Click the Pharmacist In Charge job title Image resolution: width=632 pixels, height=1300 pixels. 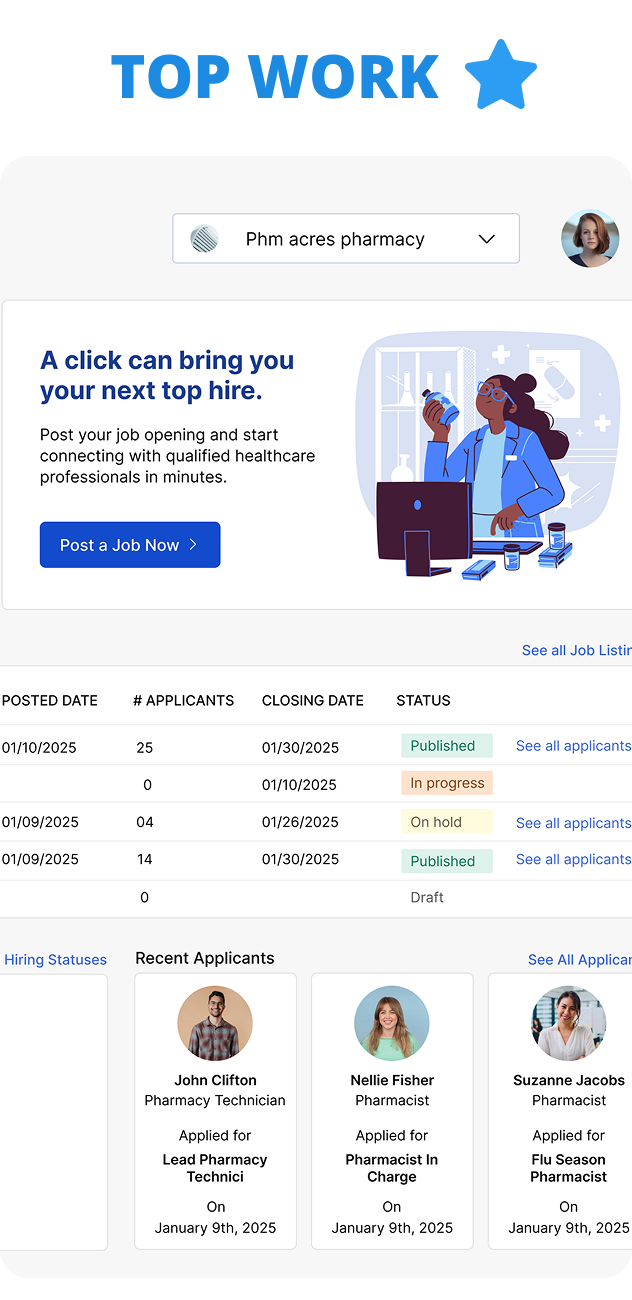(392, 1168)
